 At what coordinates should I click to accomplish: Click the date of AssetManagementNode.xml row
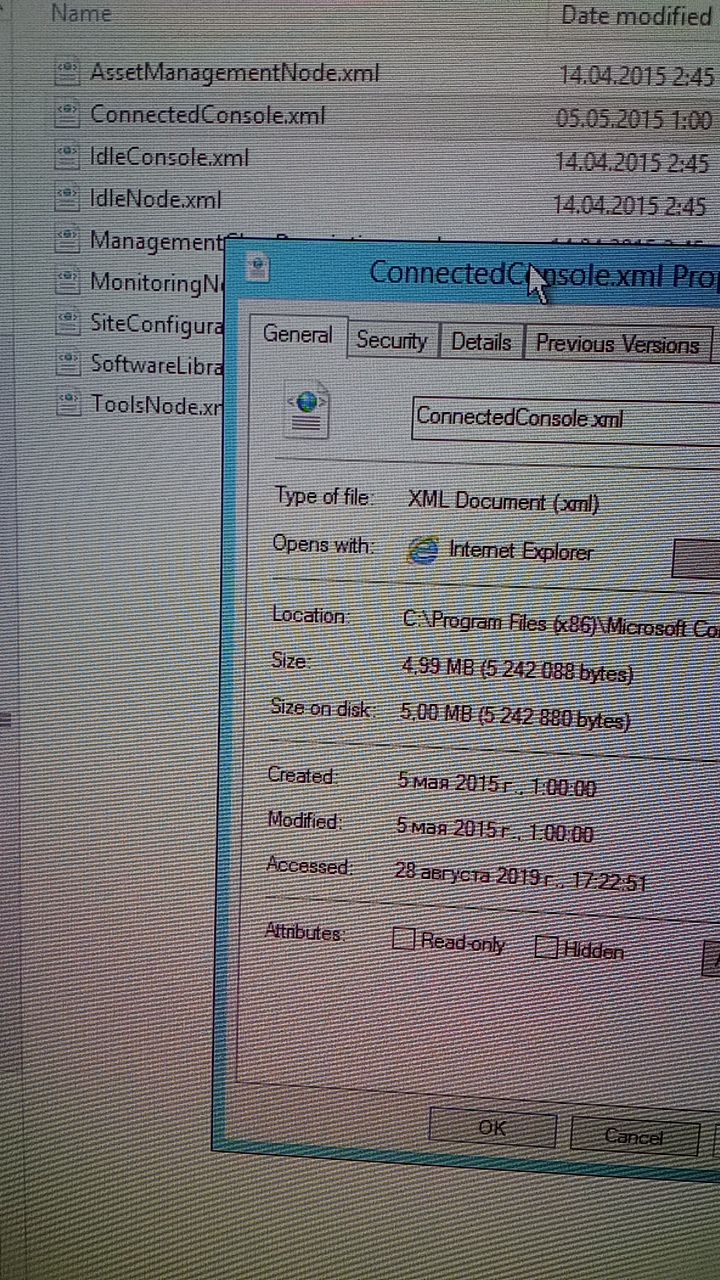(x=637, y=77)
